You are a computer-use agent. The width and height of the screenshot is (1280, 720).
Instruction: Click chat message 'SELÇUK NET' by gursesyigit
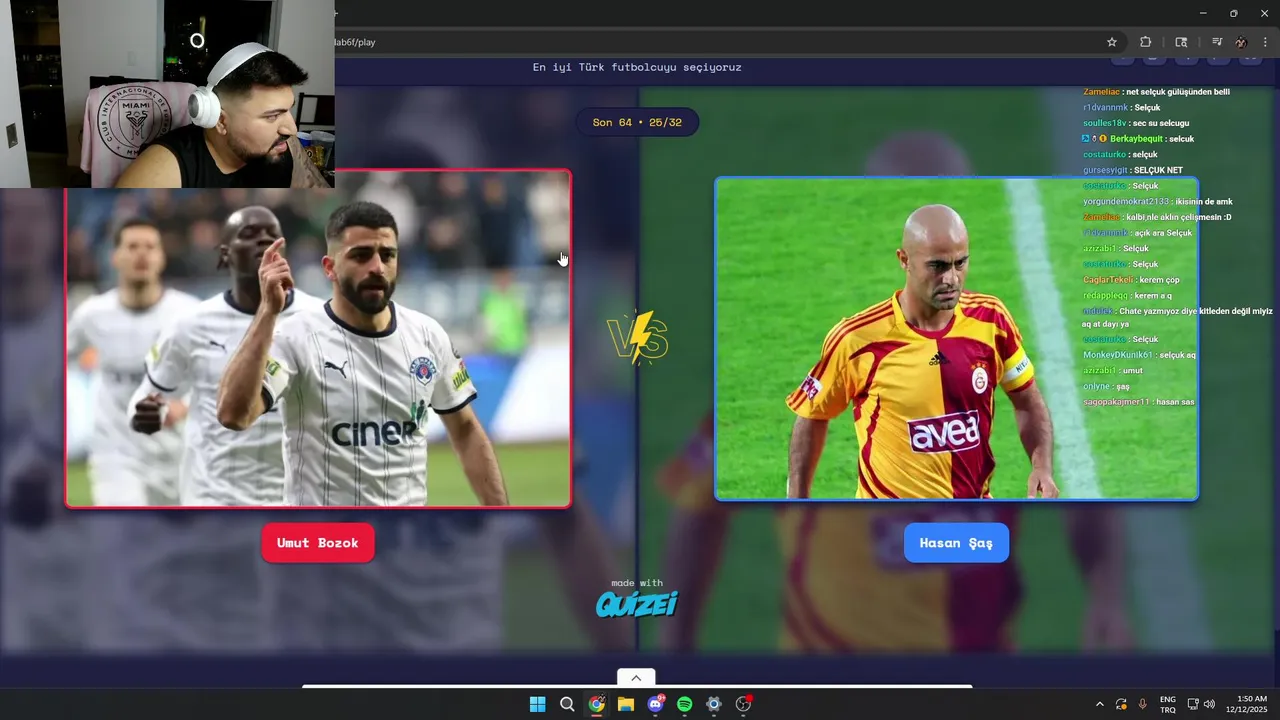1133,170
